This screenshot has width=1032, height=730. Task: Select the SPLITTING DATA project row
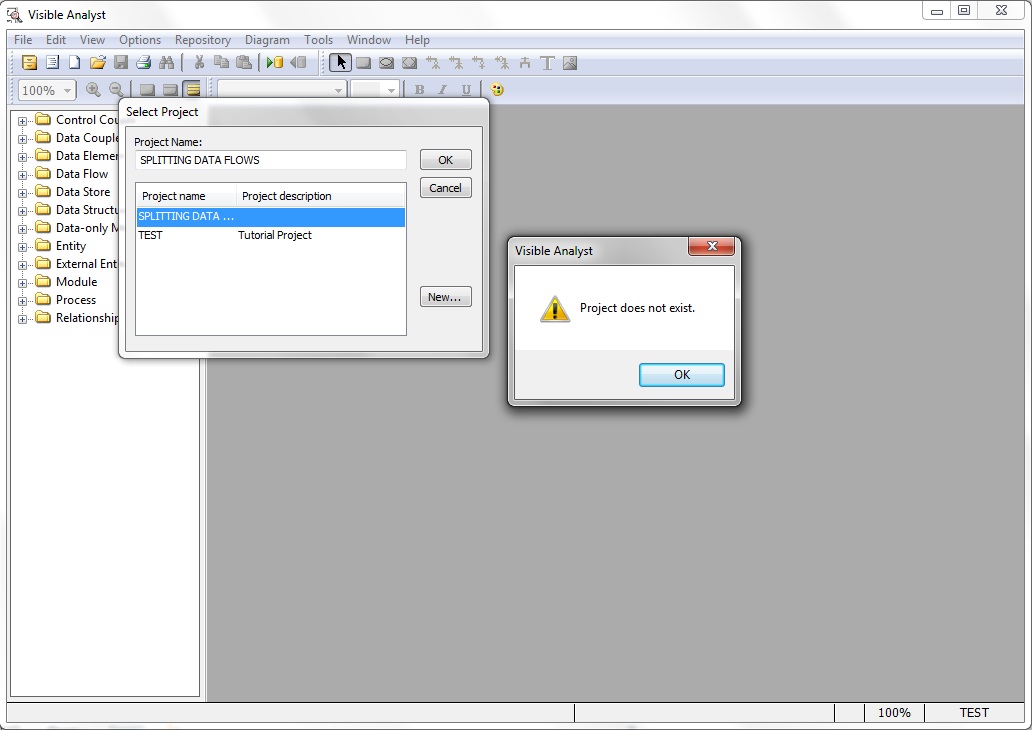[271, 217]
